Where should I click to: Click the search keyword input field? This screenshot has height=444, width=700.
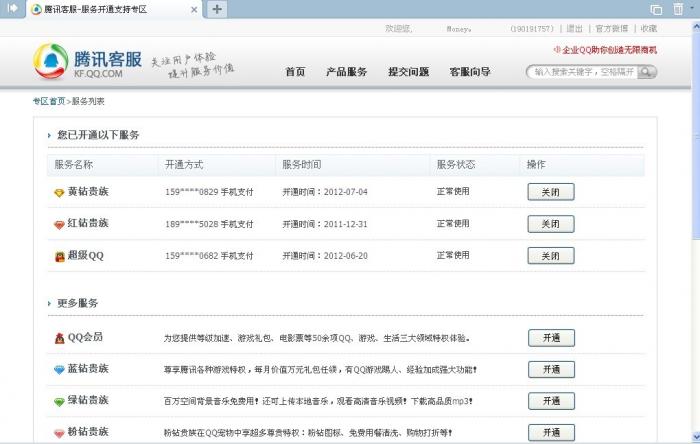(584, 72)
